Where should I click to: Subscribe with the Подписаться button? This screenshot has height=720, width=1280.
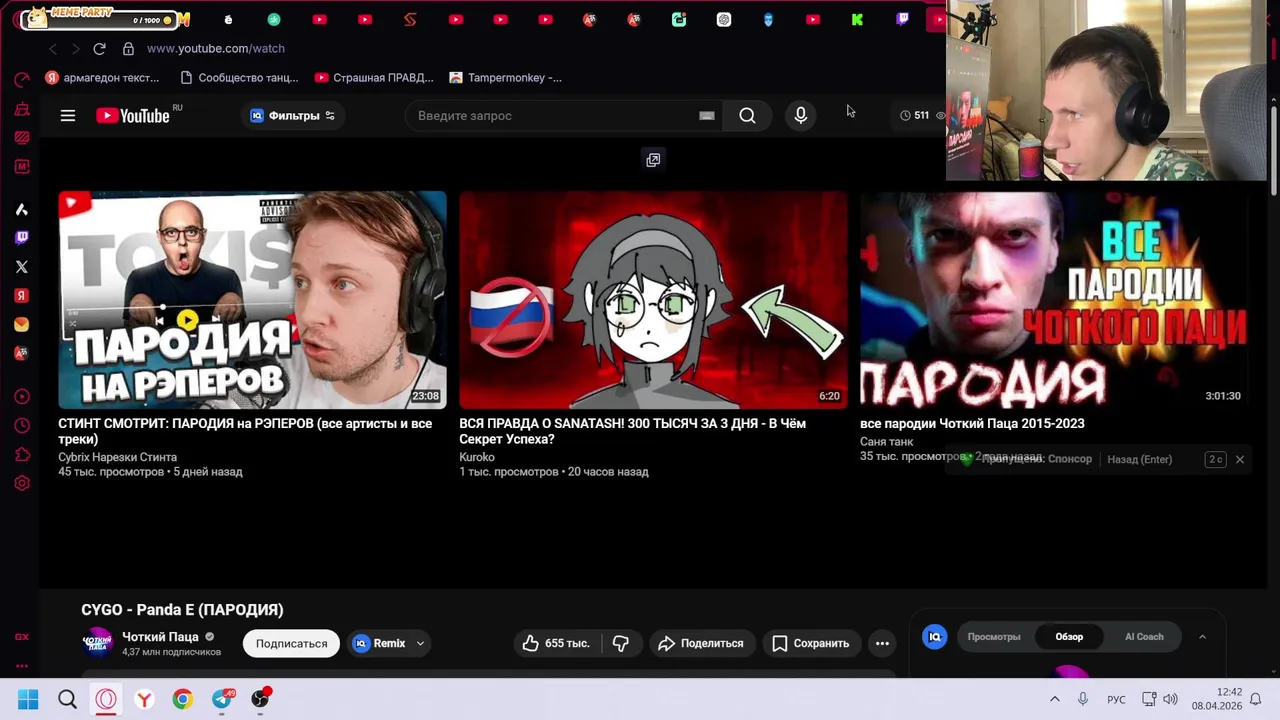click(x=291, y=644)
